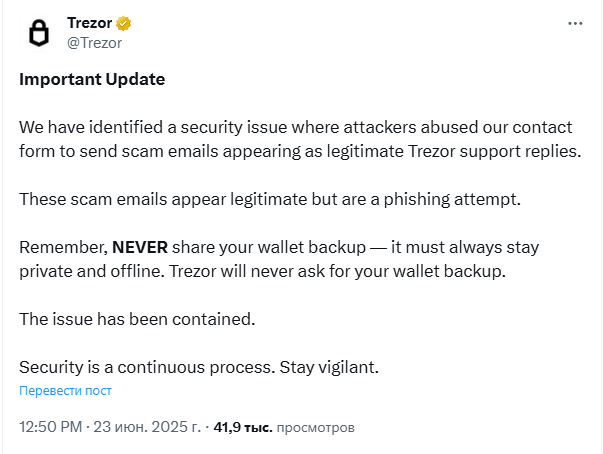
Task: Click the "41,9 тыс." view count
Action: [x=243, y=427]
